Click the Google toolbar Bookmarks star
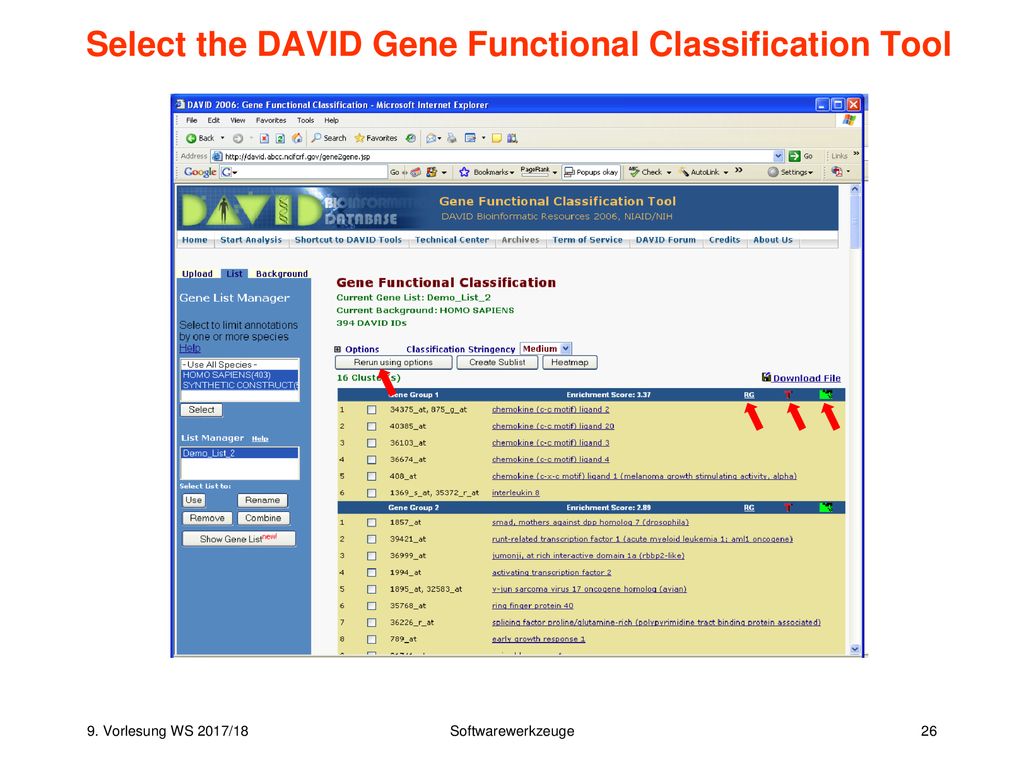 pos(464,172)
